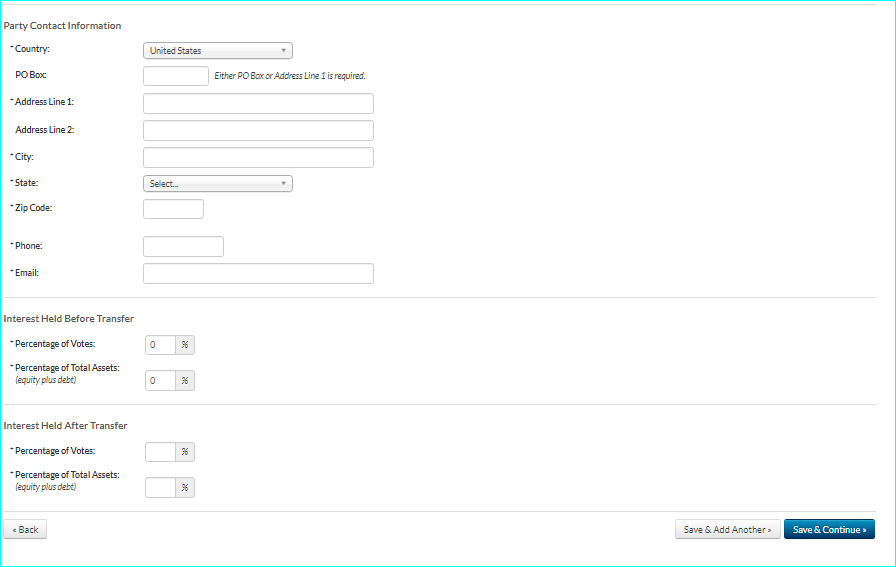896x567 pixels.
Task: Focus the Address Line 1 field
Action: pos(258,103)
